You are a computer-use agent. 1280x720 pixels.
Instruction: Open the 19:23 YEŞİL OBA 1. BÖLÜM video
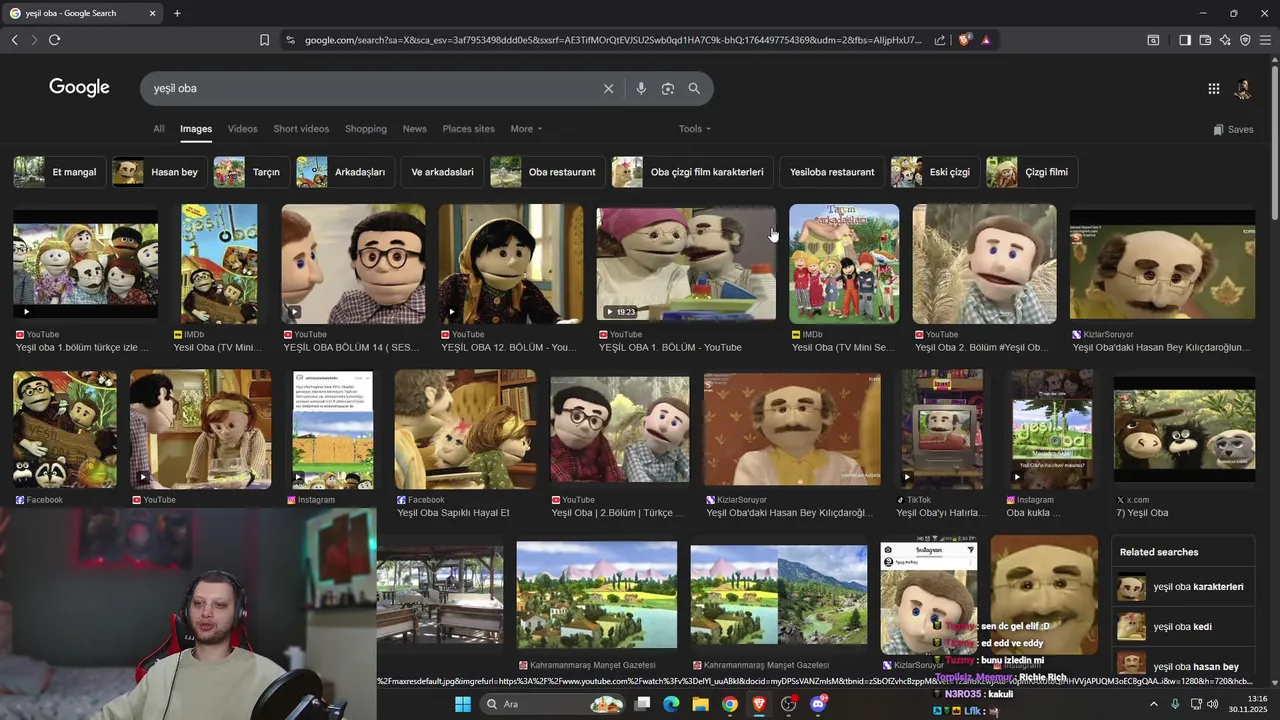686,264
